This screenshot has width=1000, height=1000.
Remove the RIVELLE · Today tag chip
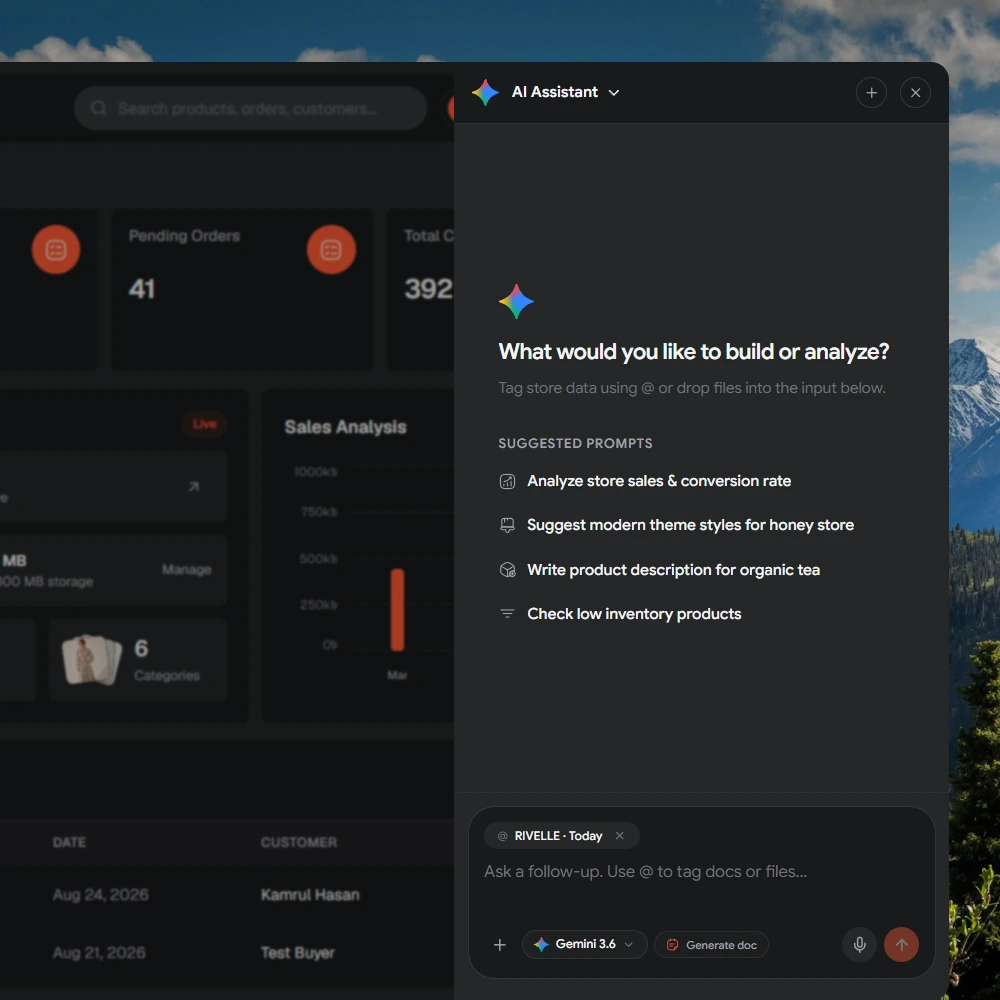click(619, 835)
